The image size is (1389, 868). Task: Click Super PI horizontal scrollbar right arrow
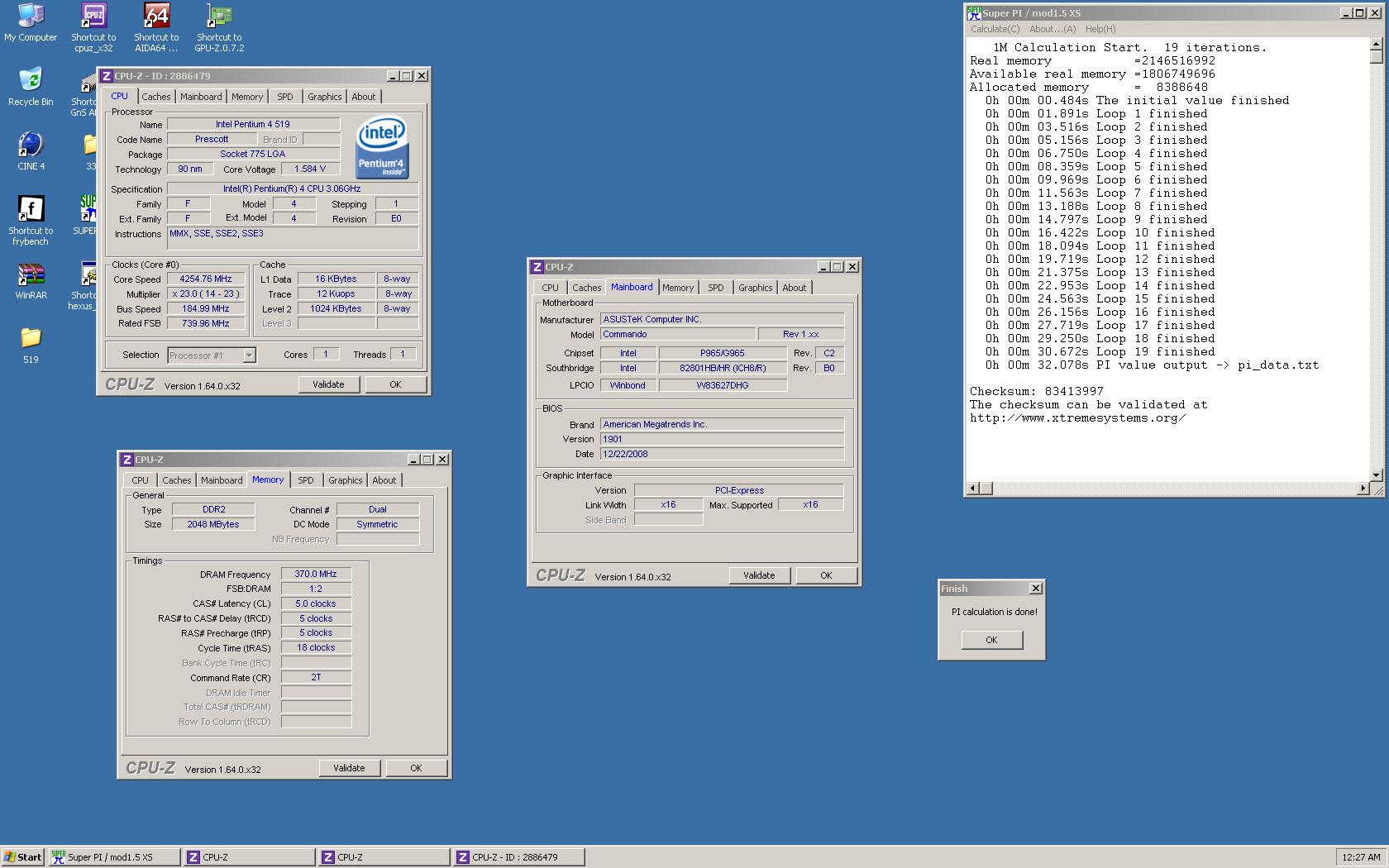pyautogui.click(x=1363, y=489)
